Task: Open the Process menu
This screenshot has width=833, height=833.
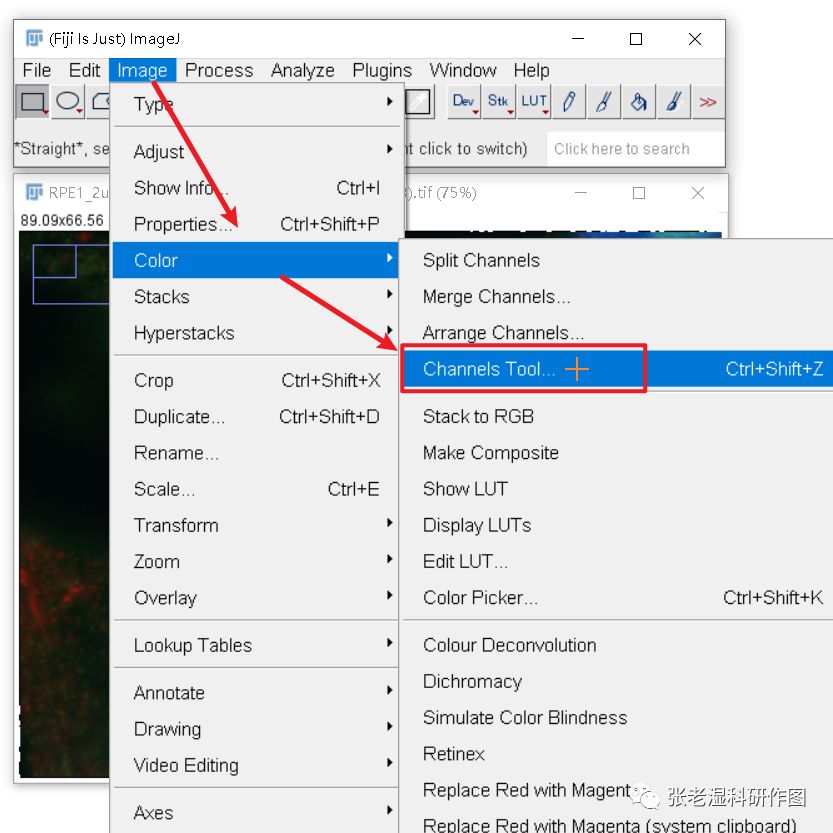Action: 219,70
